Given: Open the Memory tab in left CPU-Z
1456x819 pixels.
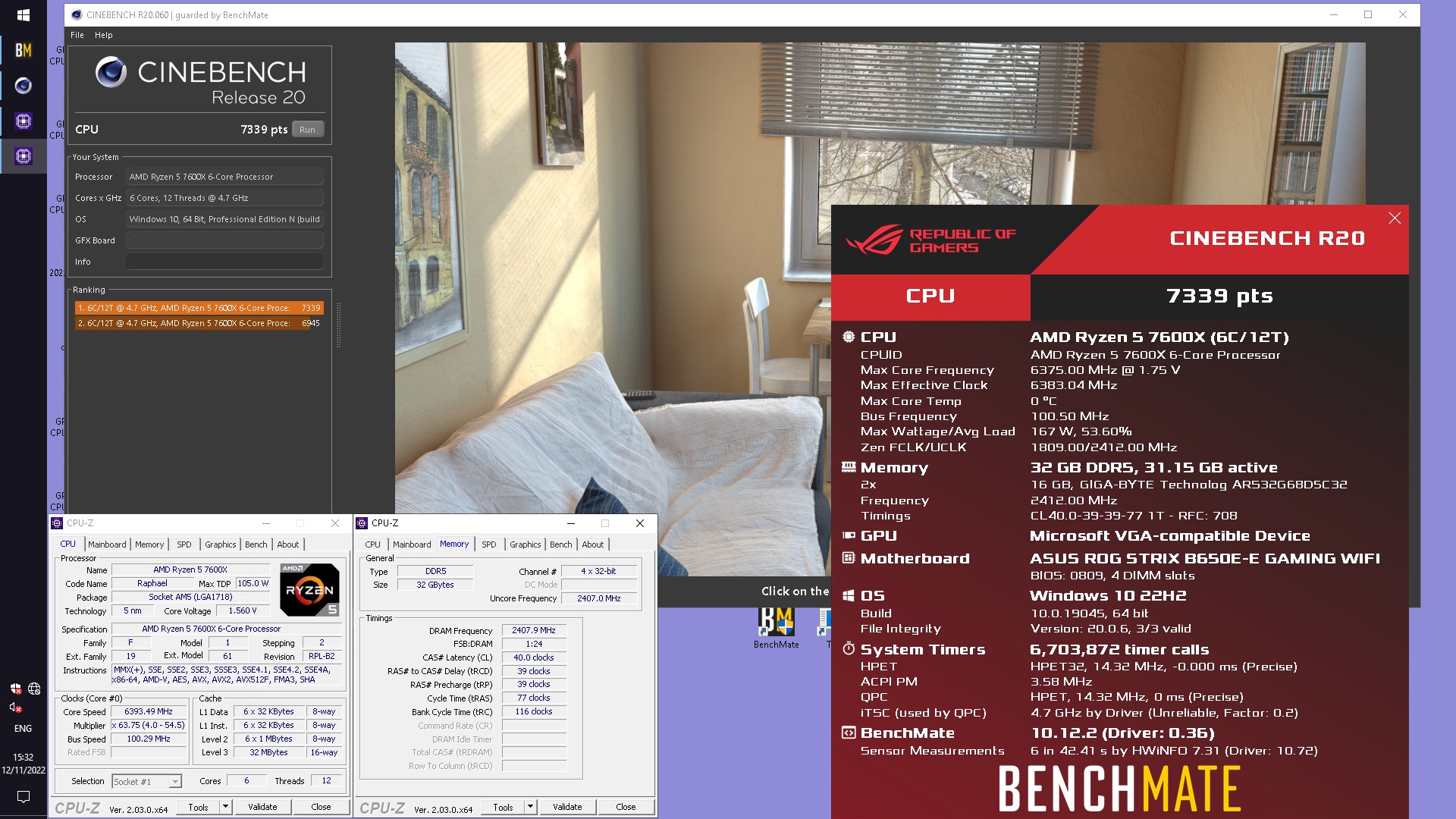Looking at the screenshot, I should coord(149,544).
